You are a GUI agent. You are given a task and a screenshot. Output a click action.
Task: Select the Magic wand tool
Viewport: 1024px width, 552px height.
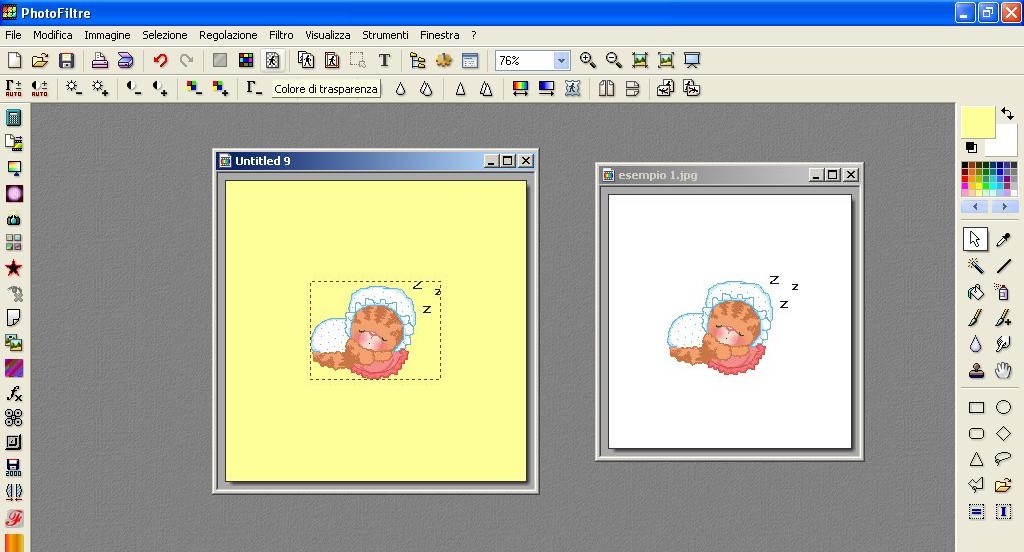pos(976,266)
